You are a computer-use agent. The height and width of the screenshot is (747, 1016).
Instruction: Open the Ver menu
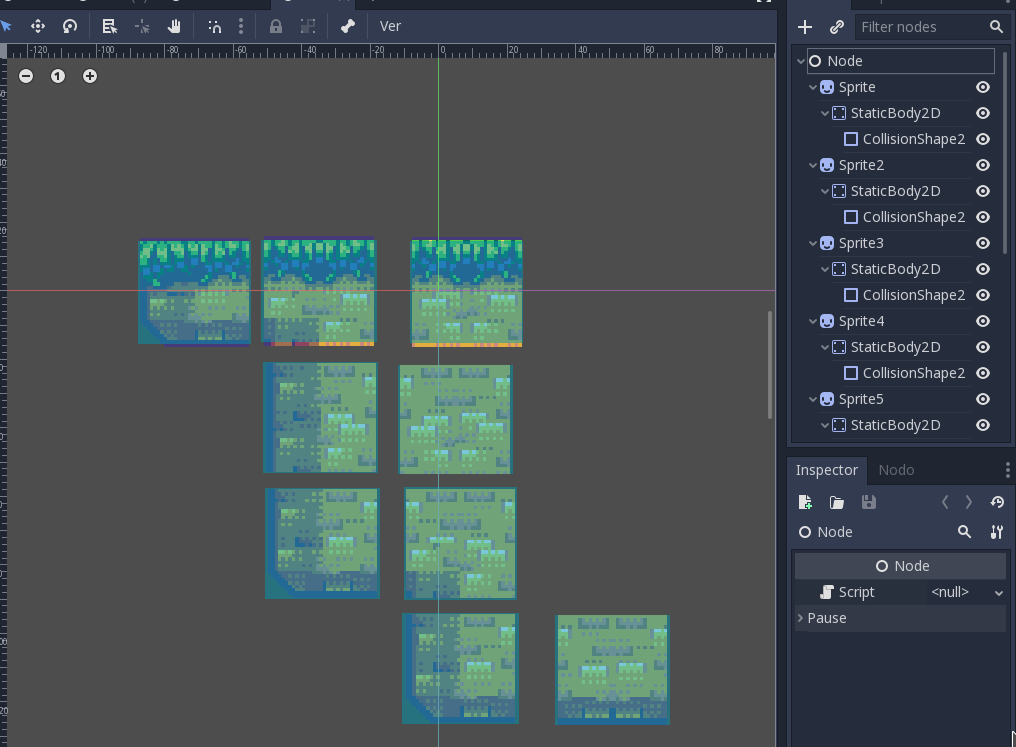click(390, 26)
